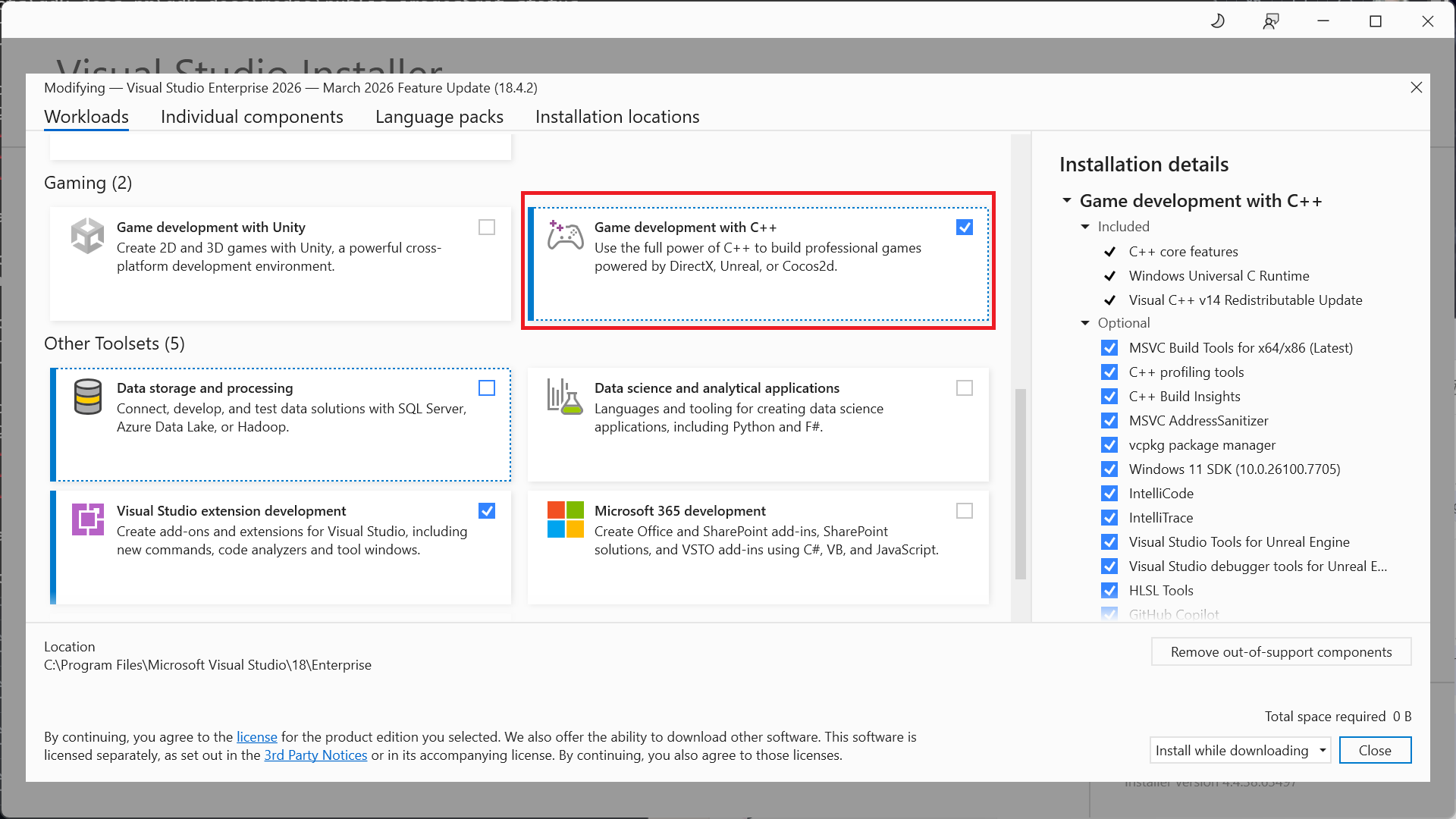Maximize the Visual Studio Installer window
The width and height of the screenshot is (1456, 819).
(x=1376, y=21)
